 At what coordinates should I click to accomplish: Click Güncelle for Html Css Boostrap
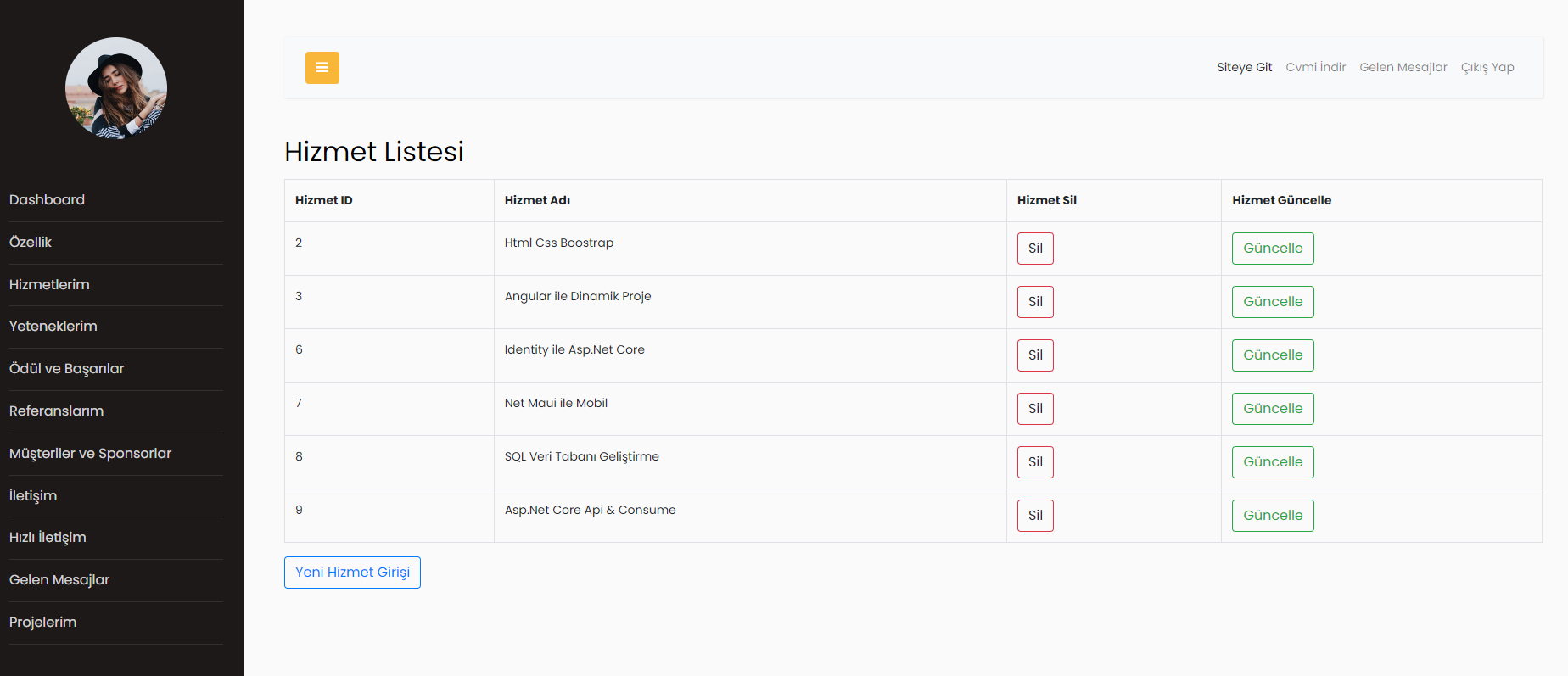1273,249
